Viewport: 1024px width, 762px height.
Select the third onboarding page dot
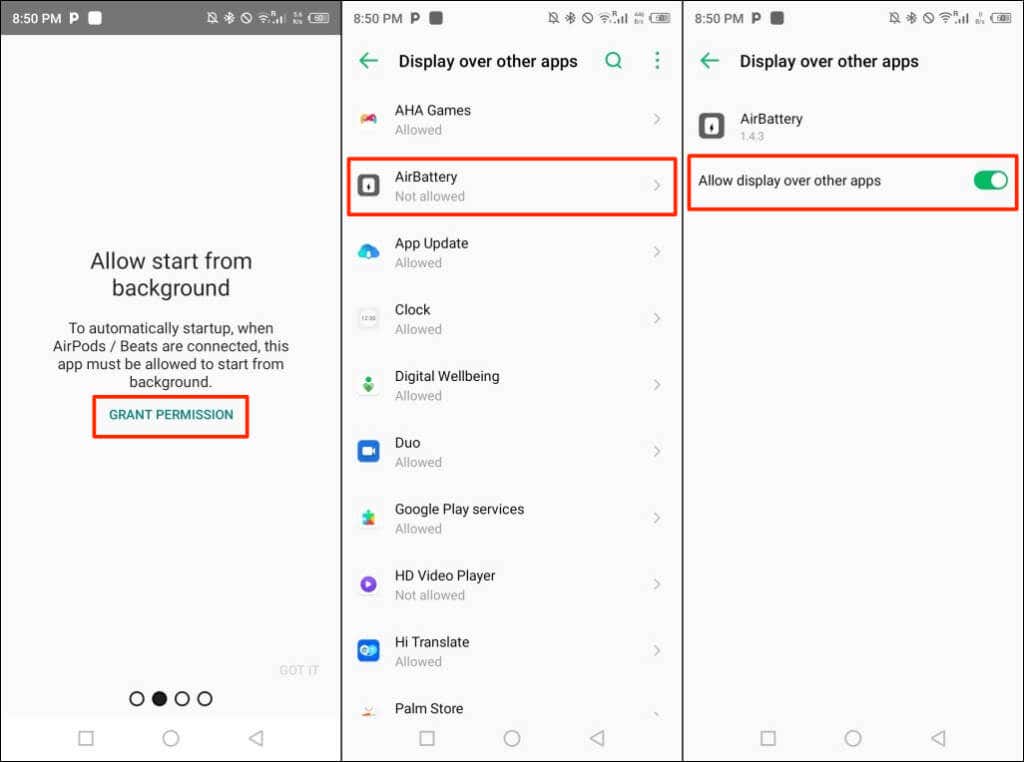coord(182,699)
